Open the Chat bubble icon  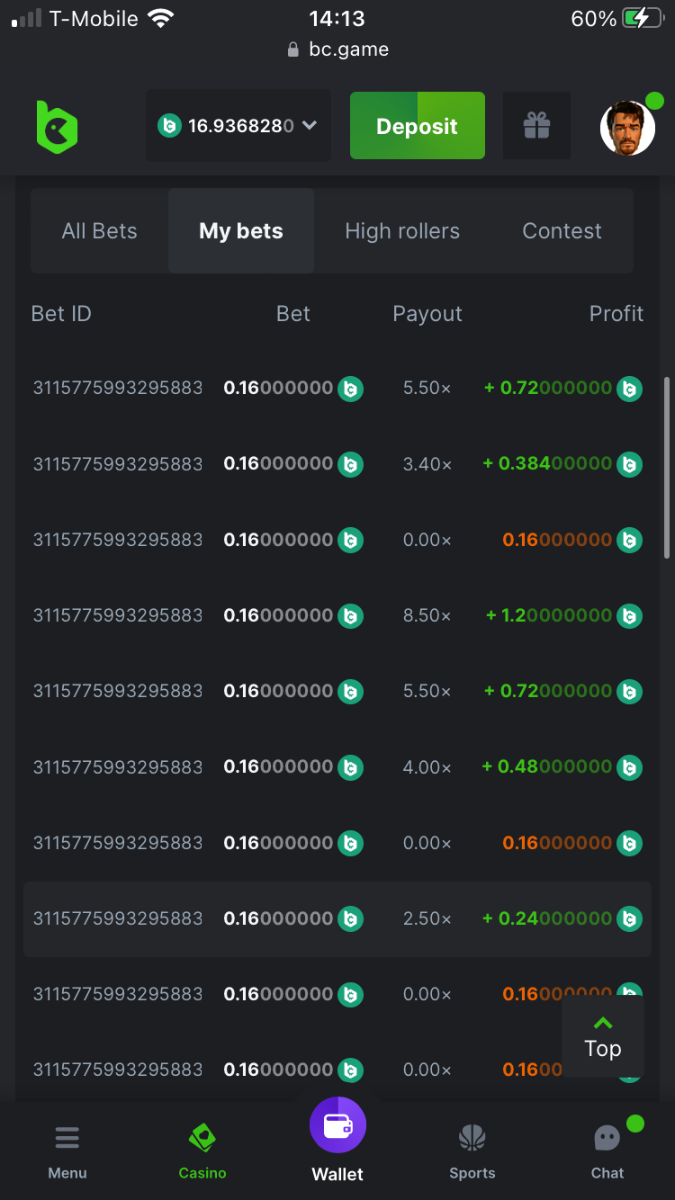[x=607, y=1139]
